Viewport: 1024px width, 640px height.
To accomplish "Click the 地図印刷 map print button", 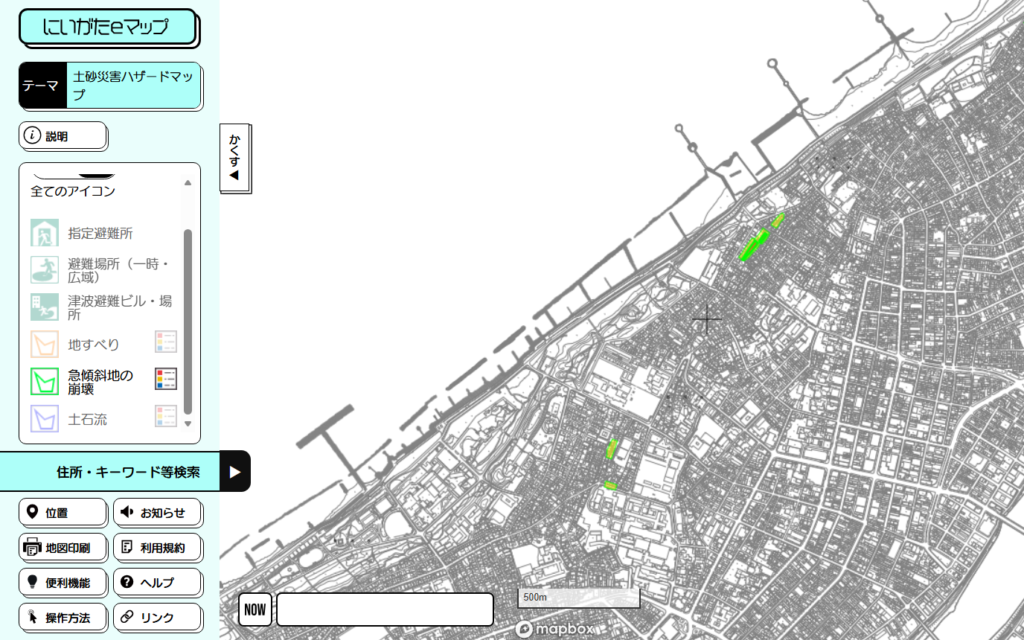I will (x=62, y=548).
